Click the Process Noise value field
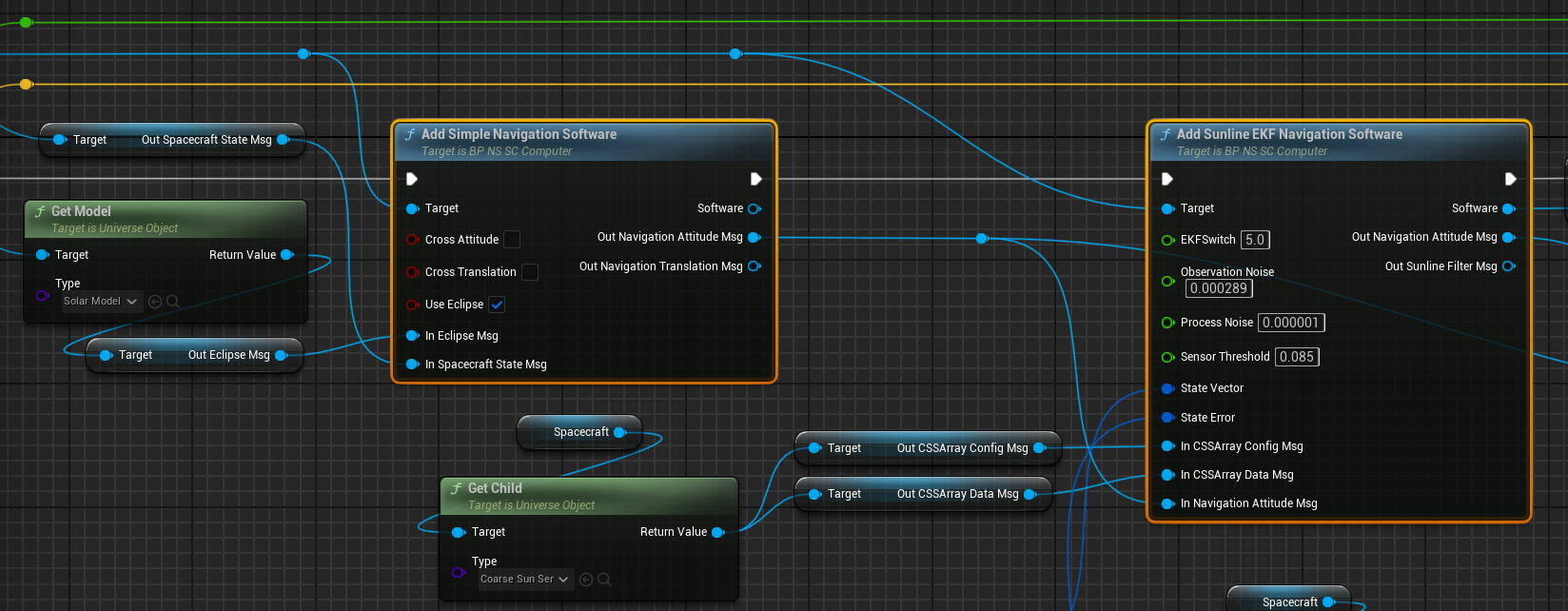This screenshot has height=611, width=1568. point(1290,323)
